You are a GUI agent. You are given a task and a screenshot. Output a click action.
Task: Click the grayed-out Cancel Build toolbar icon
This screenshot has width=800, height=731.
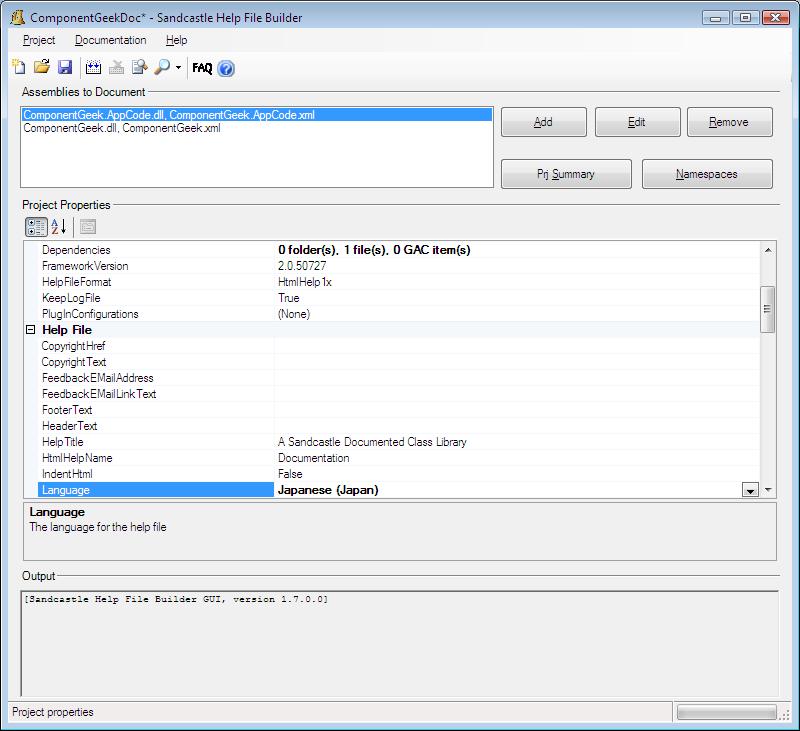[x=116, y=67]
